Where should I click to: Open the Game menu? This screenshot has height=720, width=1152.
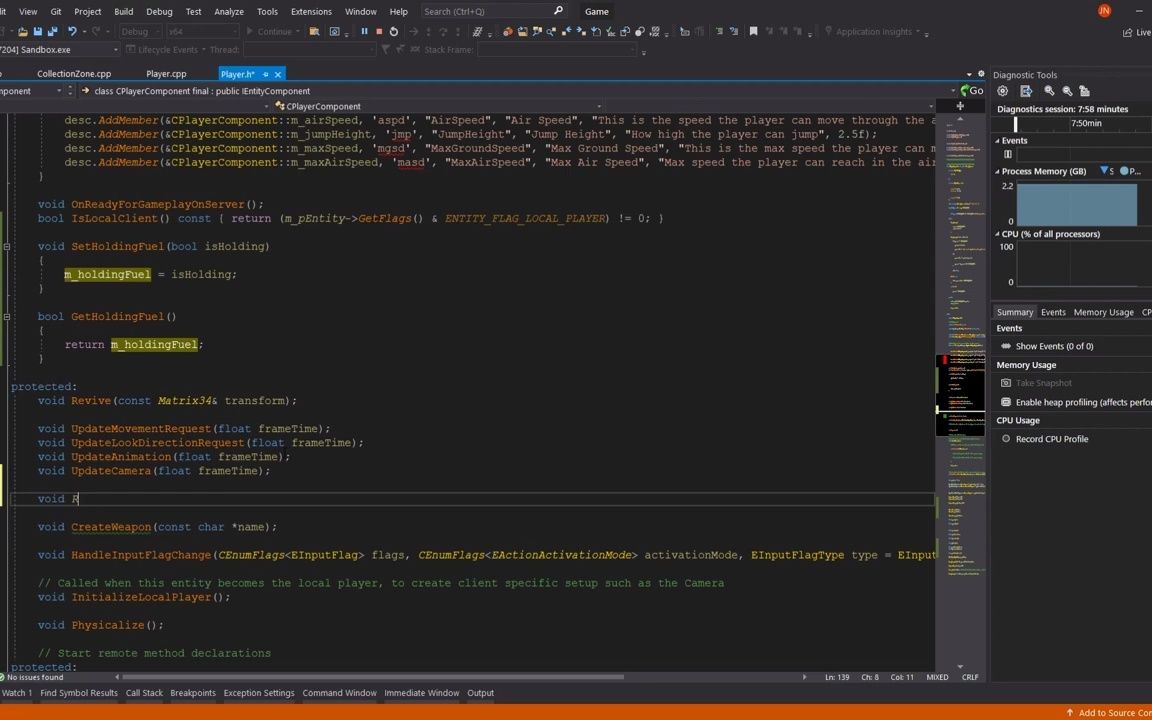[596, 11]
